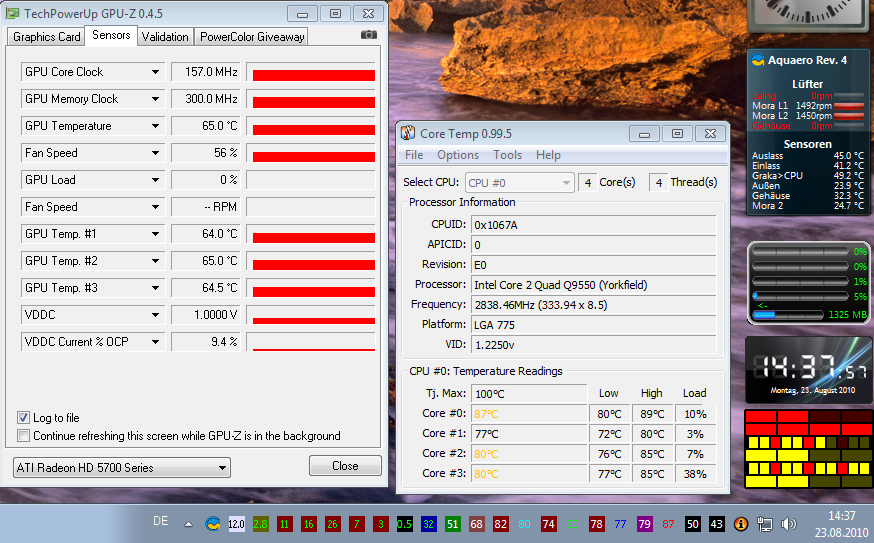The image size is (874, 543).
Task: Click the white 12.0 tray sensor icon
Action: tap(236, 524)
